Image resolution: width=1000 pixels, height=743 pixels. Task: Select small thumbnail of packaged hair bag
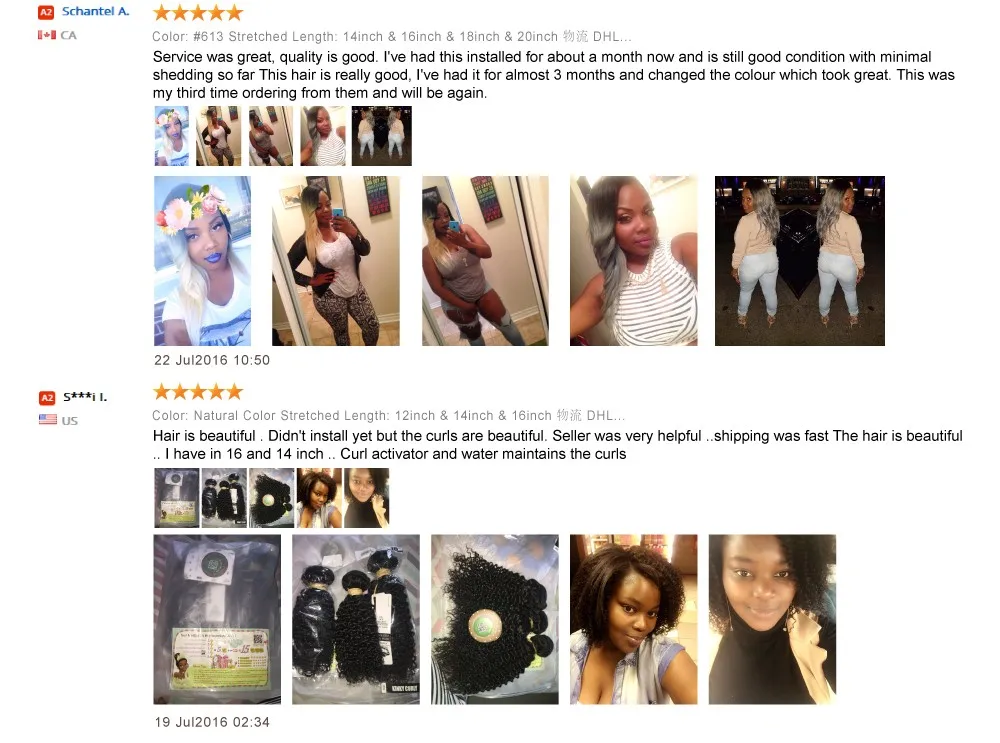coord(177,498)
